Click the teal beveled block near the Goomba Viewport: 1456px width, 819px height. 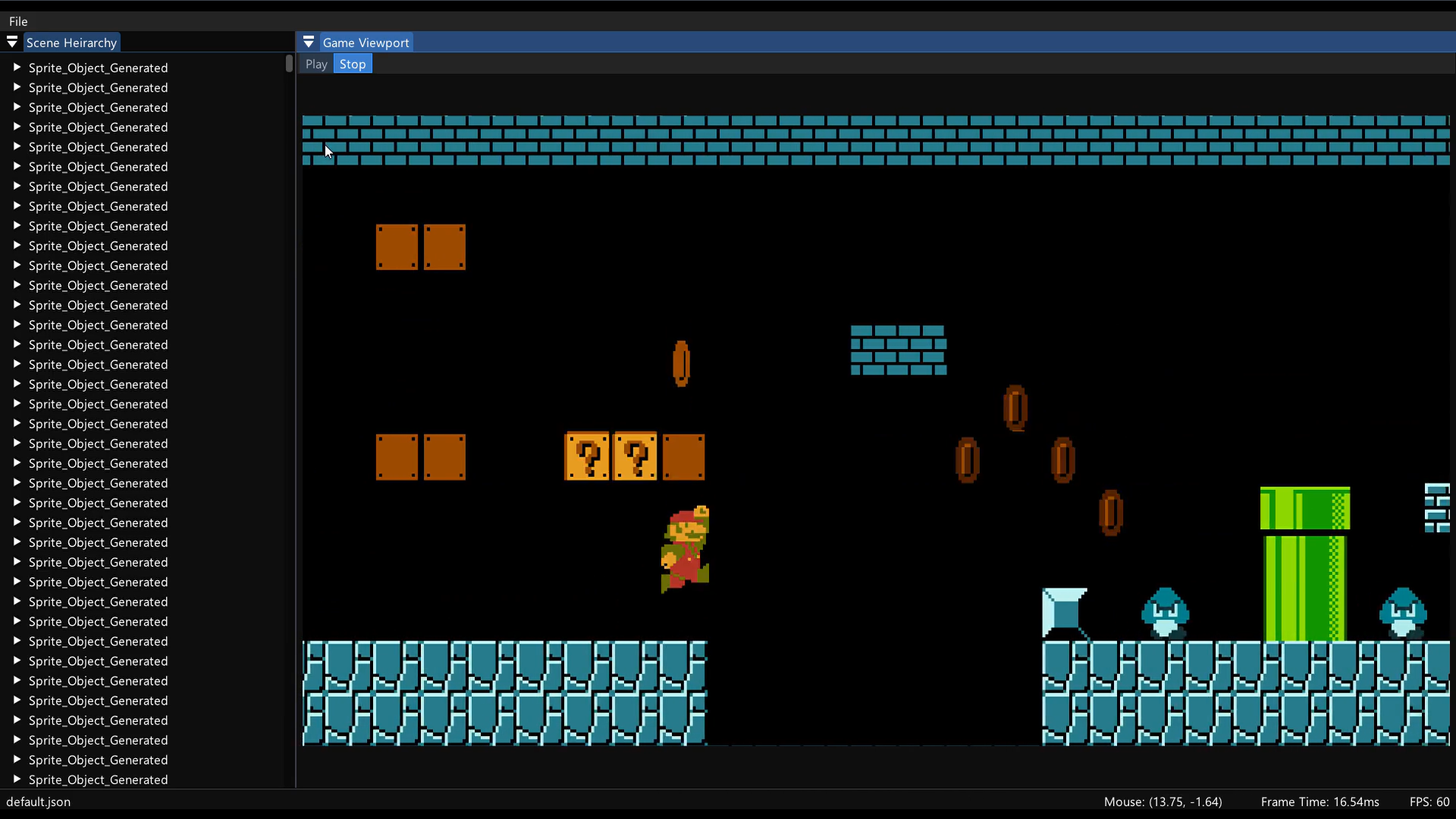[1064, 611]
